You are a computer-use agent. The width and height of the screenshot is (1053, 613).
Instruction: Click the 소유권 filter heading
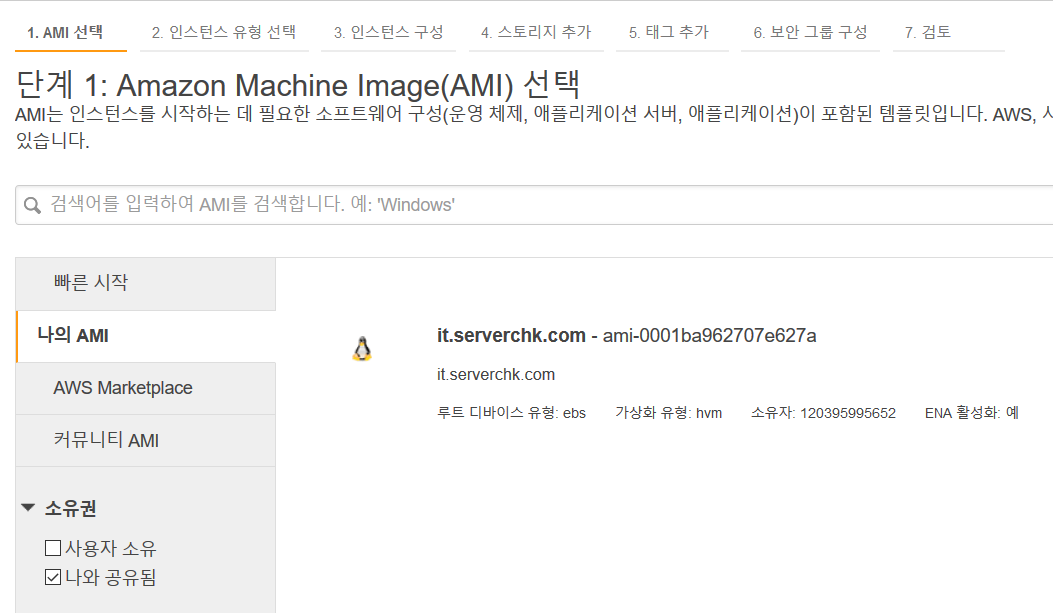pos(71,508)
